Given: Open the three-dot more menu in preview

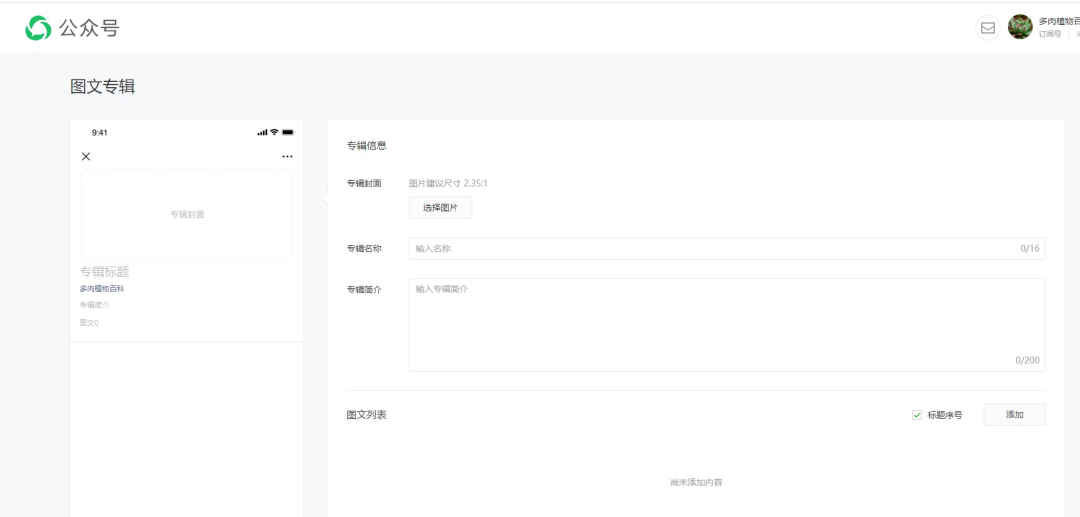Looking at the screenshot, I should (x=287, y=156).
